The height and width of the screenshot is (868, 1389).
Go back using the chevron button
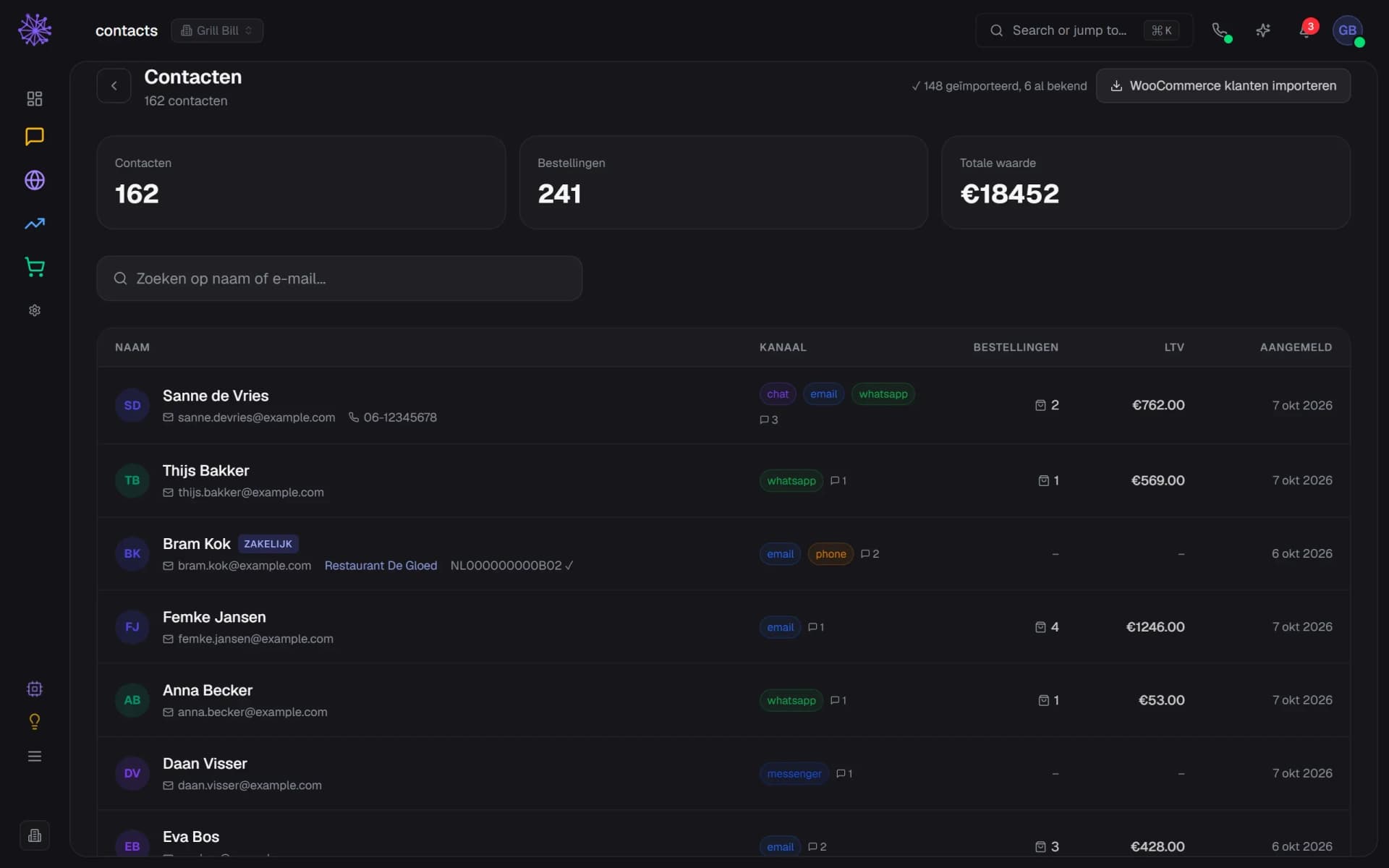(114, 85)
